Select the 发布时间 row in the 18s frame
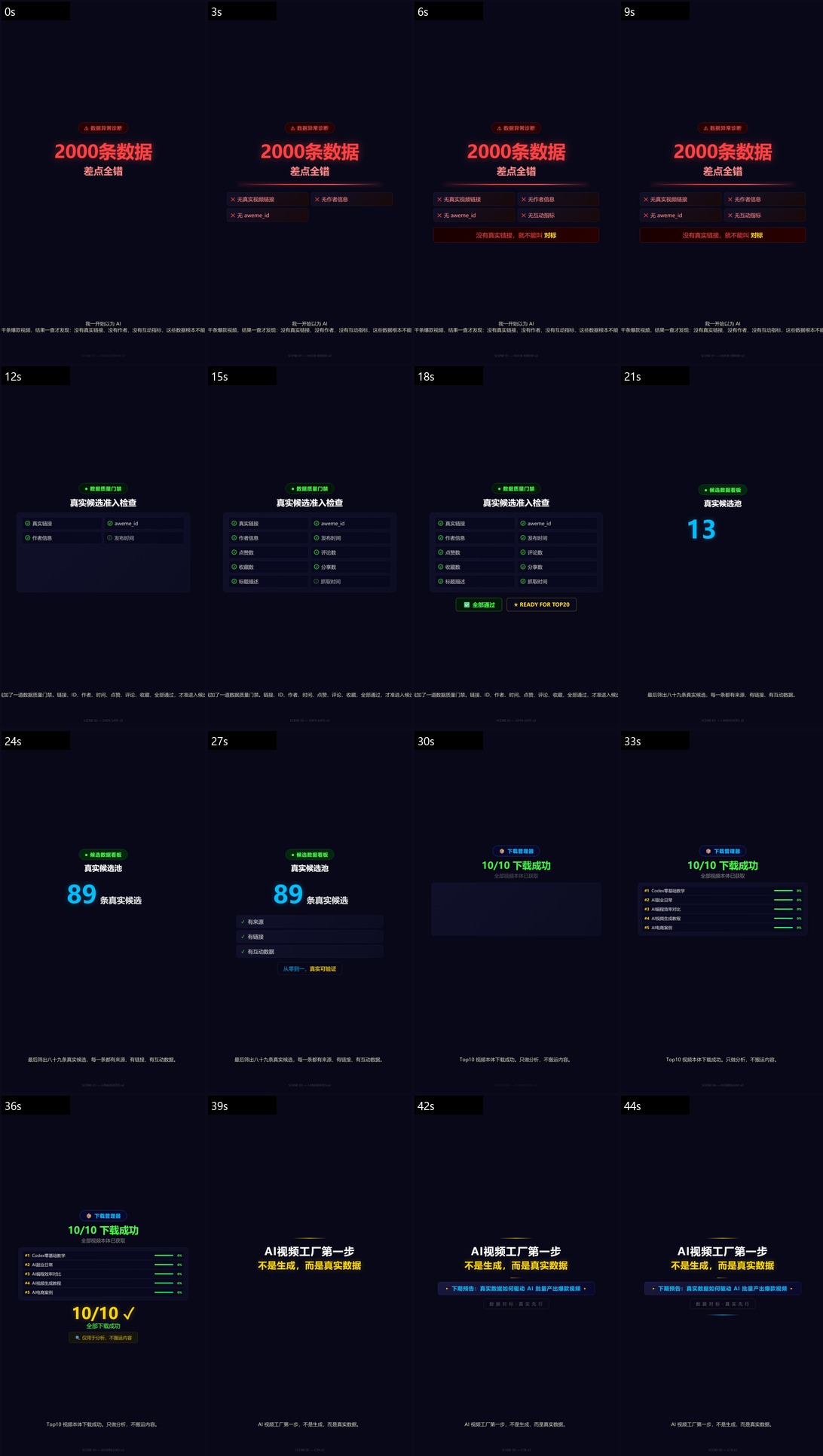This screenshot has width=823, height=1456. [557, 538]
